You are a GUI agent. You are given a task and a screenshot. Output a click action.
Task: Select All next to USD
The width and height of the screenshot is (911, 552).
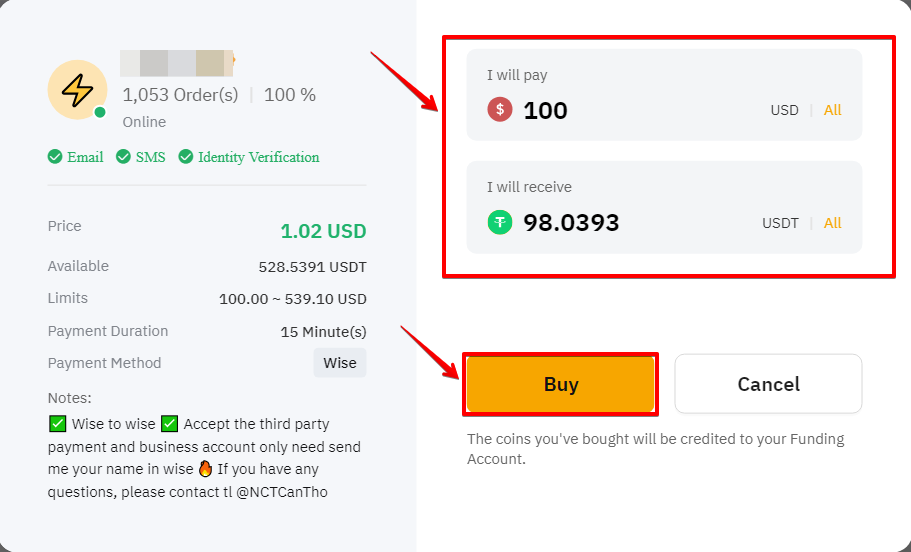pos(833,110)
